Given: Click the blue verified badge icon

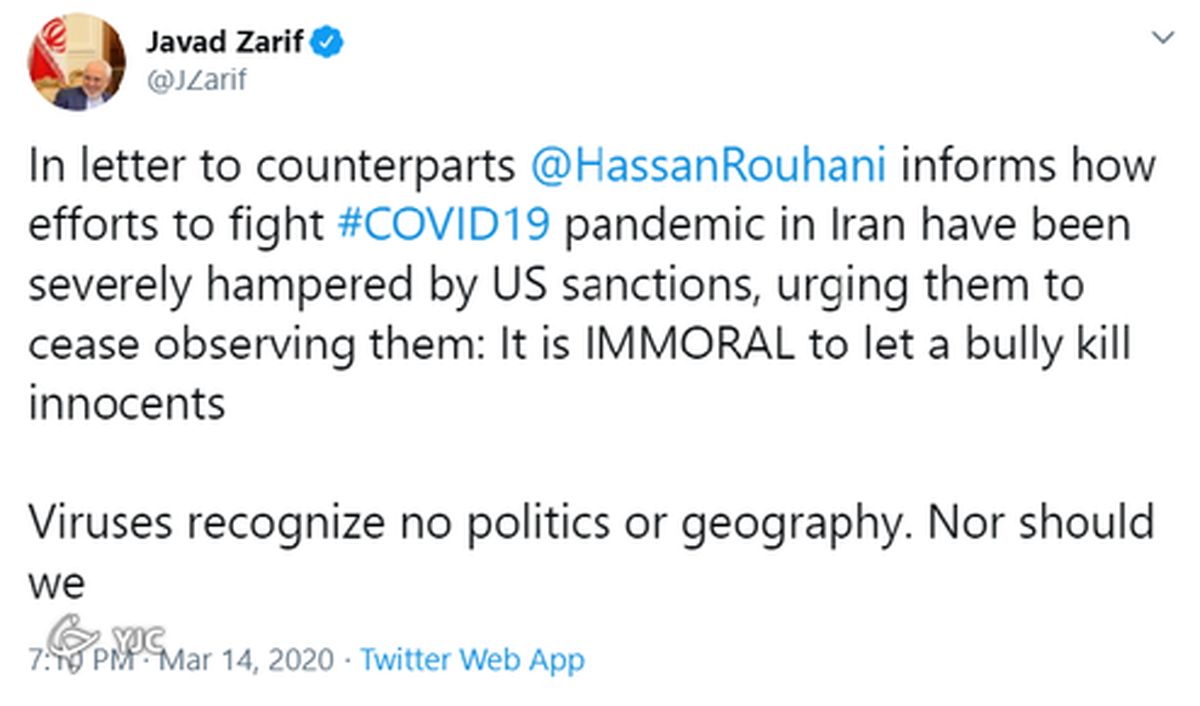Looking at the screenshot, I should [331, 42].
